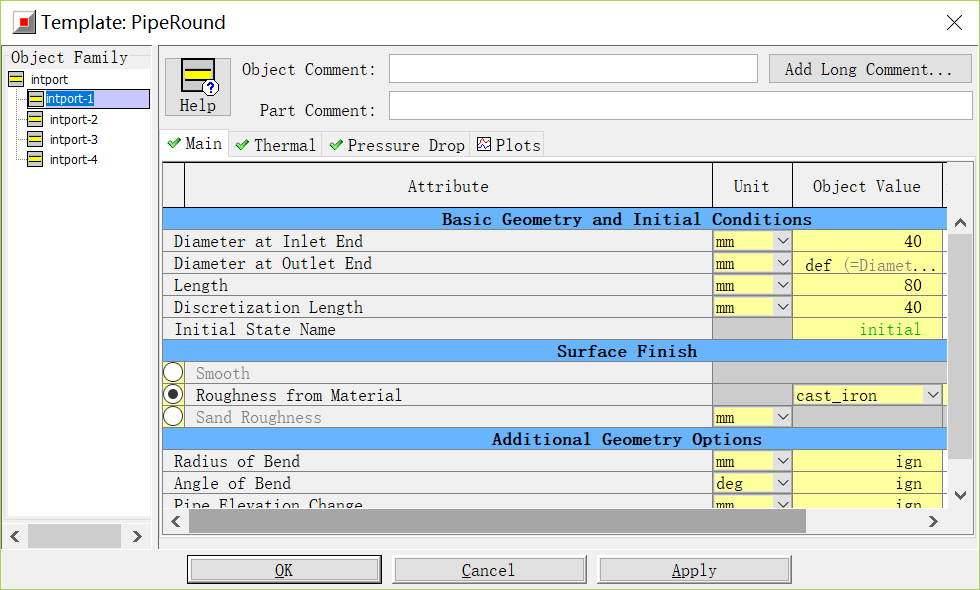Screen dimensions: 980x590
Task: Click the Object Value column header
Action: [868, 186]
